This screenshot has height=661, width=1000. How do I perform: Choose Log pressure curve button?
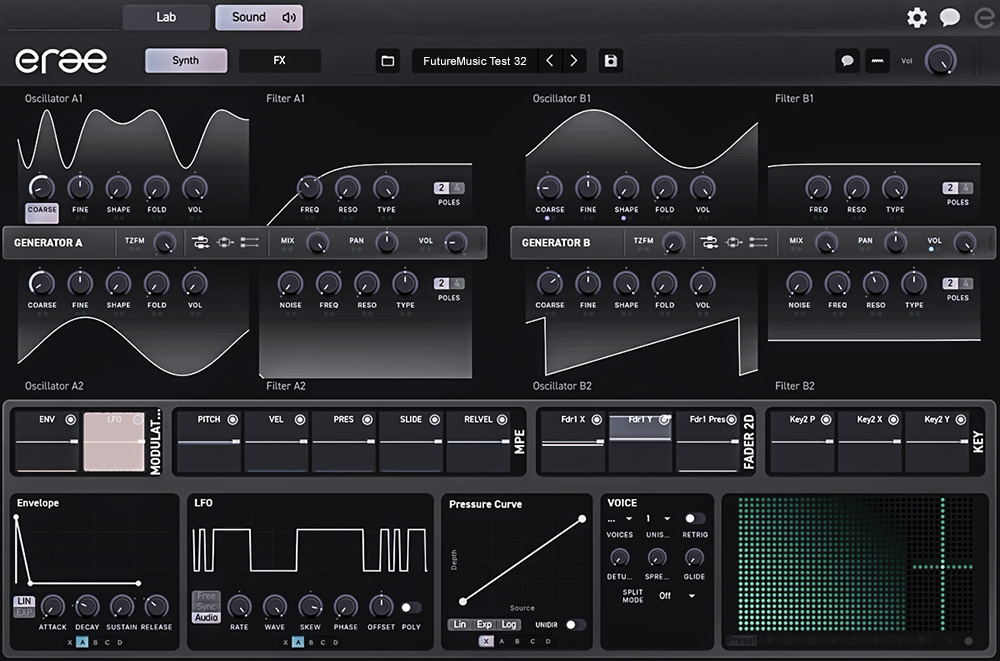508,625
